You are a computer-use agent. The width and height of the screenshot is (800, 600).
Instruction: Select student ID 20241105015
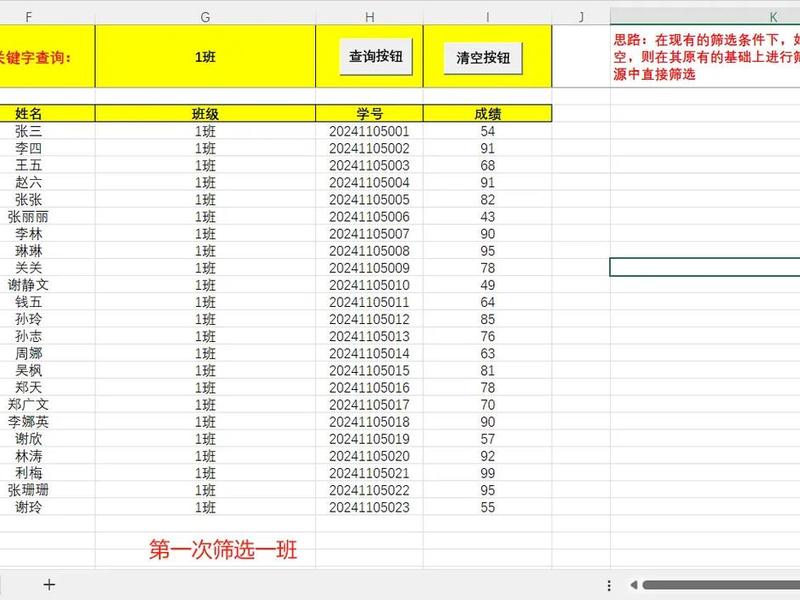point(369,370)
